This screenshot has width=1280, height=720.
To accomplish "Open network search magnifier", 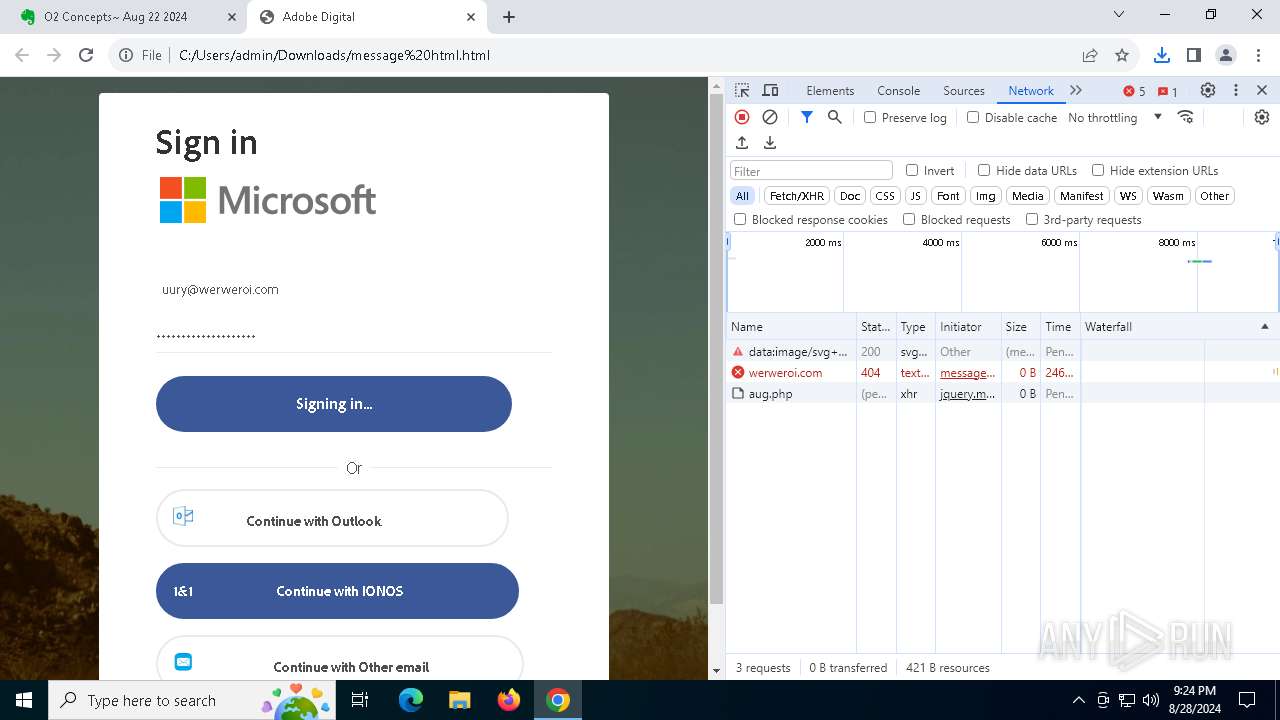I will click(835, 117).
